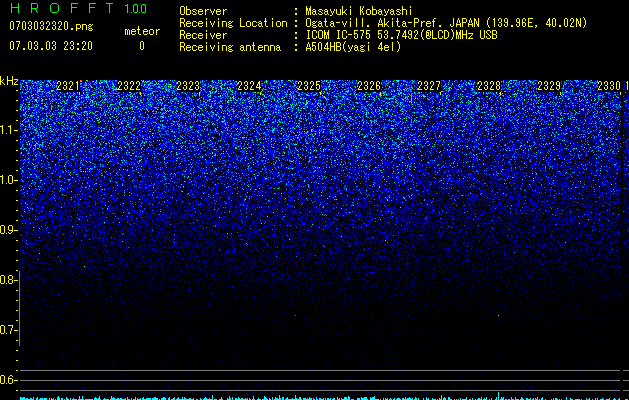Viewport: 629px width, 400px height.
Task: Click the 2328 time marker
Action: (489, 86)
